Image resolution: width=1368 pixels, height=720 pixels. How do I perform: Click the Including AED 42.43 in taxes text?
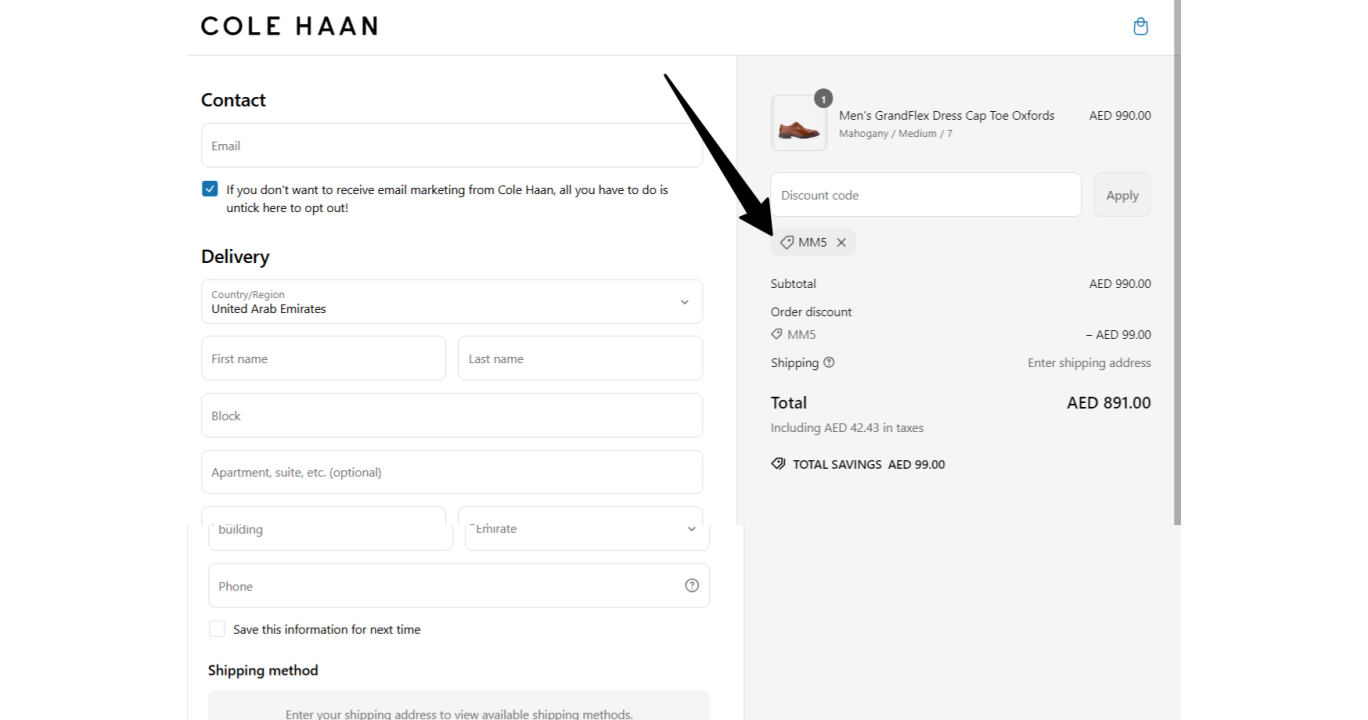tap(847, 428)
